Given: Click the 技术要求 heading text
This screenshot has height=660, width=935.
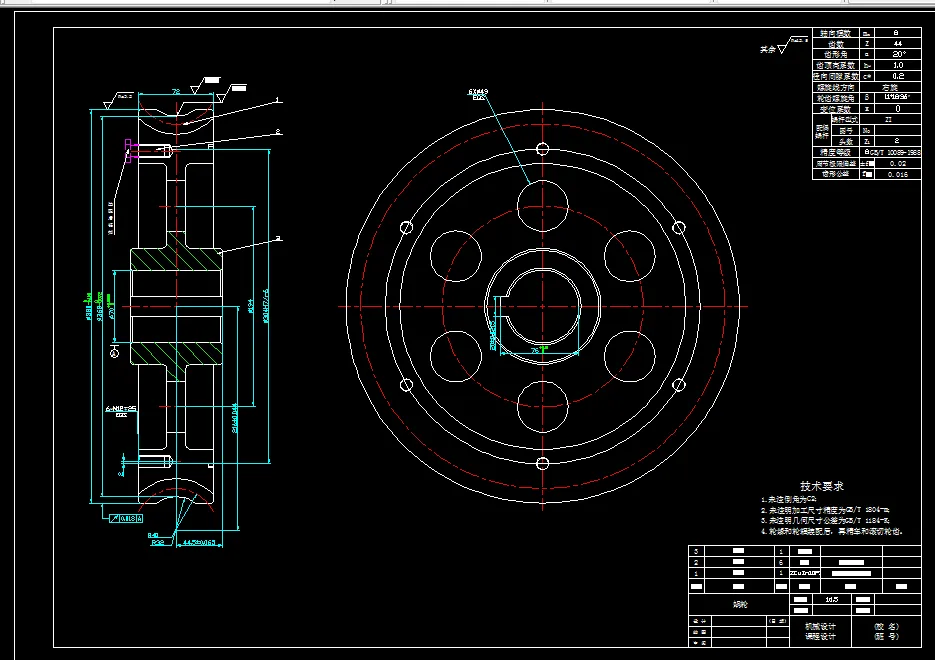Looking at the screenshot, I should point(822,486).
